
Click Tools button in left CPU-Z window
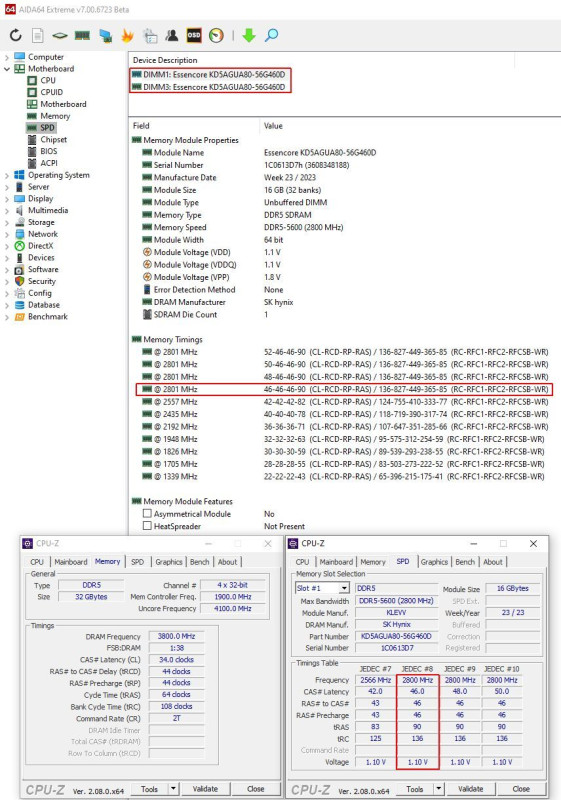[x=149, y=789]
